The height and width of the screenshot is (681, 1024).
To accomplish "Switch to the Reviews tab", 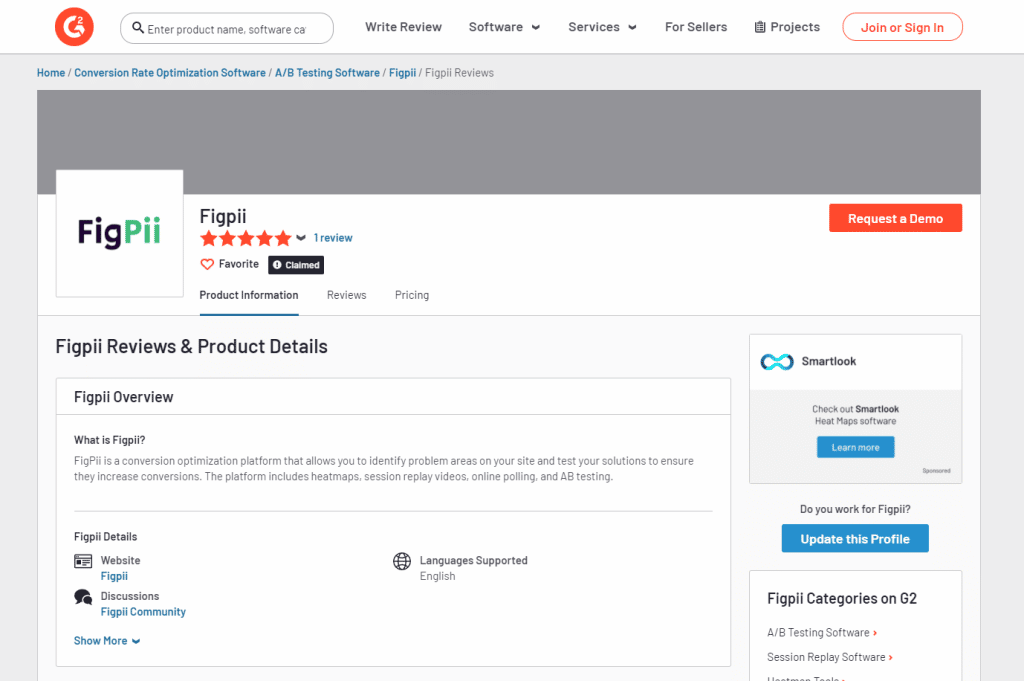I will tap(346, 295).
